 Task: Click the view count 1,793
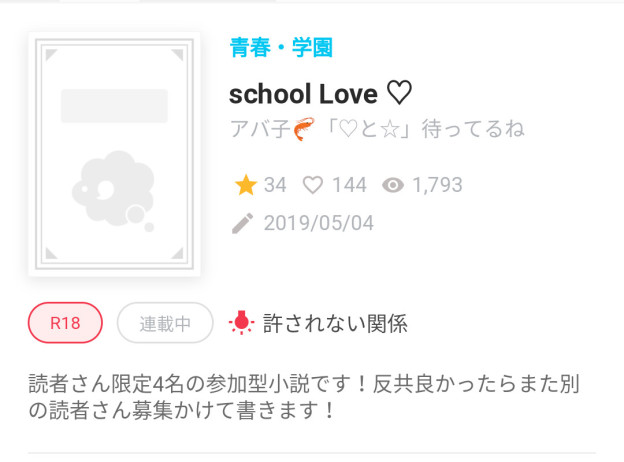(437, 185)
